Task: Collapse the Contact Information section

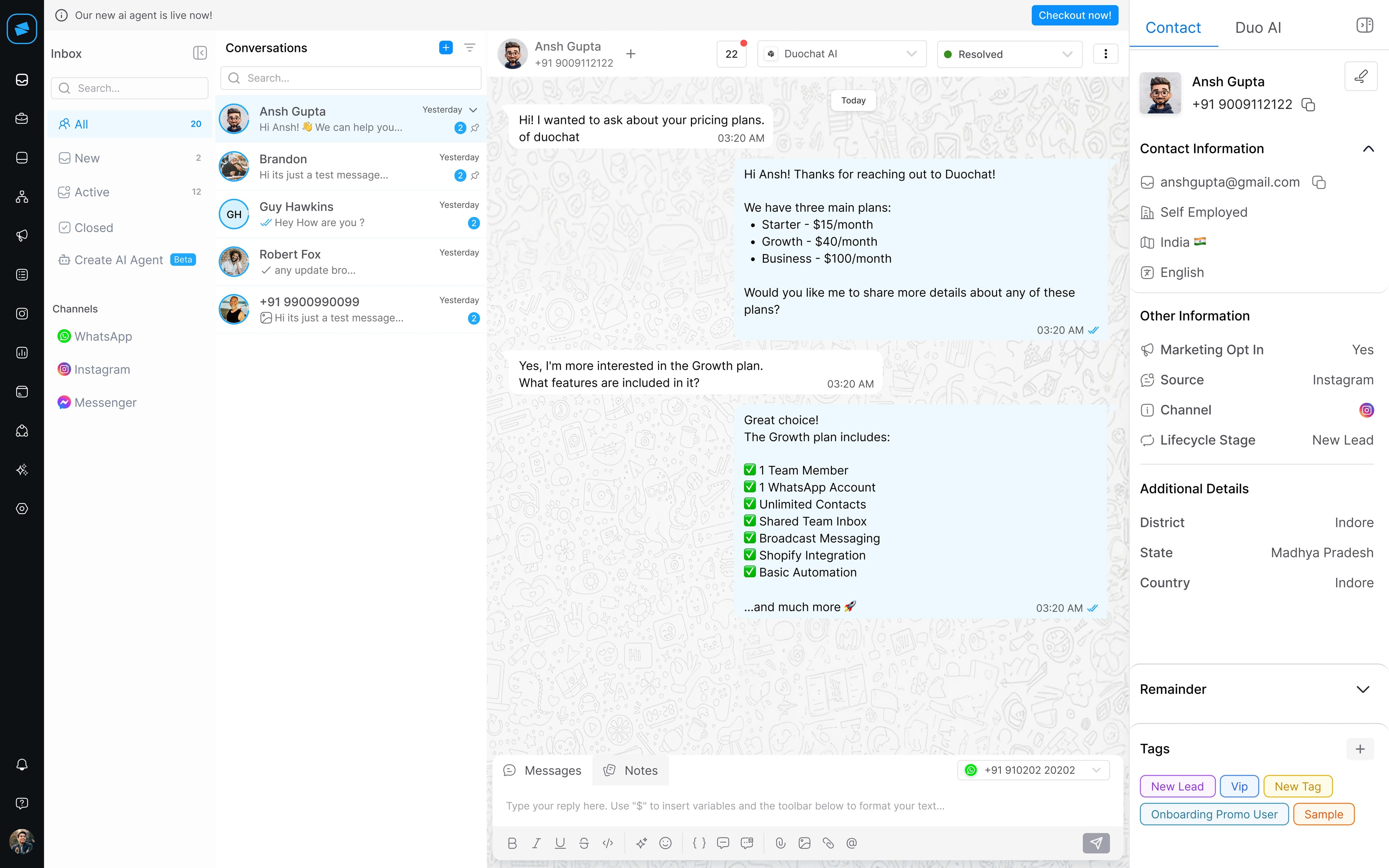Action: [1368, 149]
